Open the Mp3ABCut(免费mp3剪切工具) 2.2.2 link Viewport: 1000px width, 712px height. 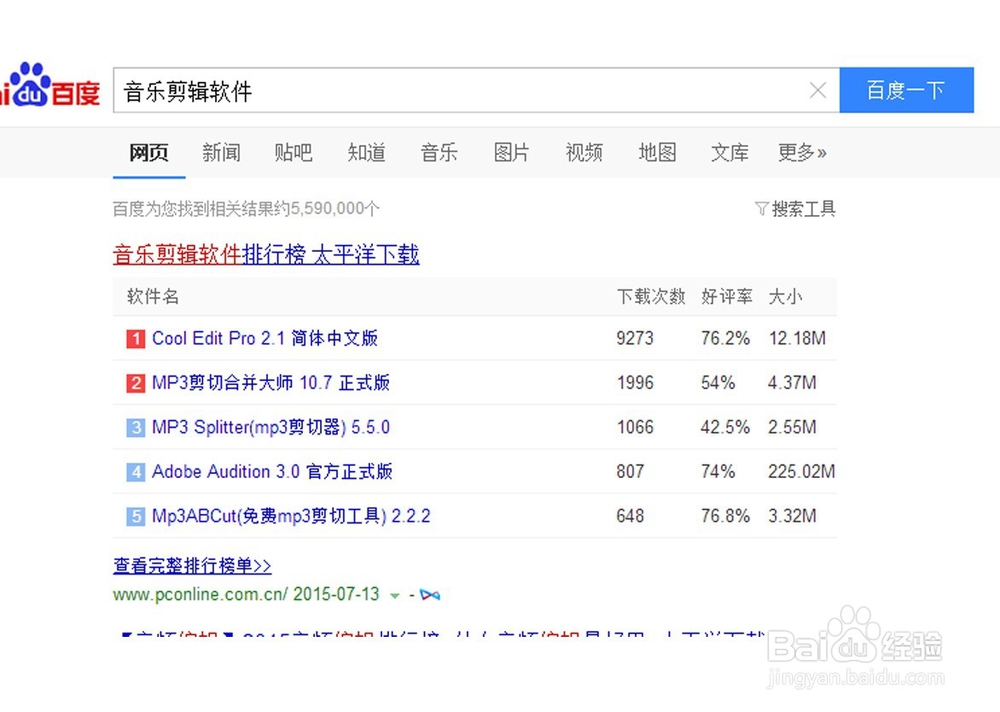[291, 515]
